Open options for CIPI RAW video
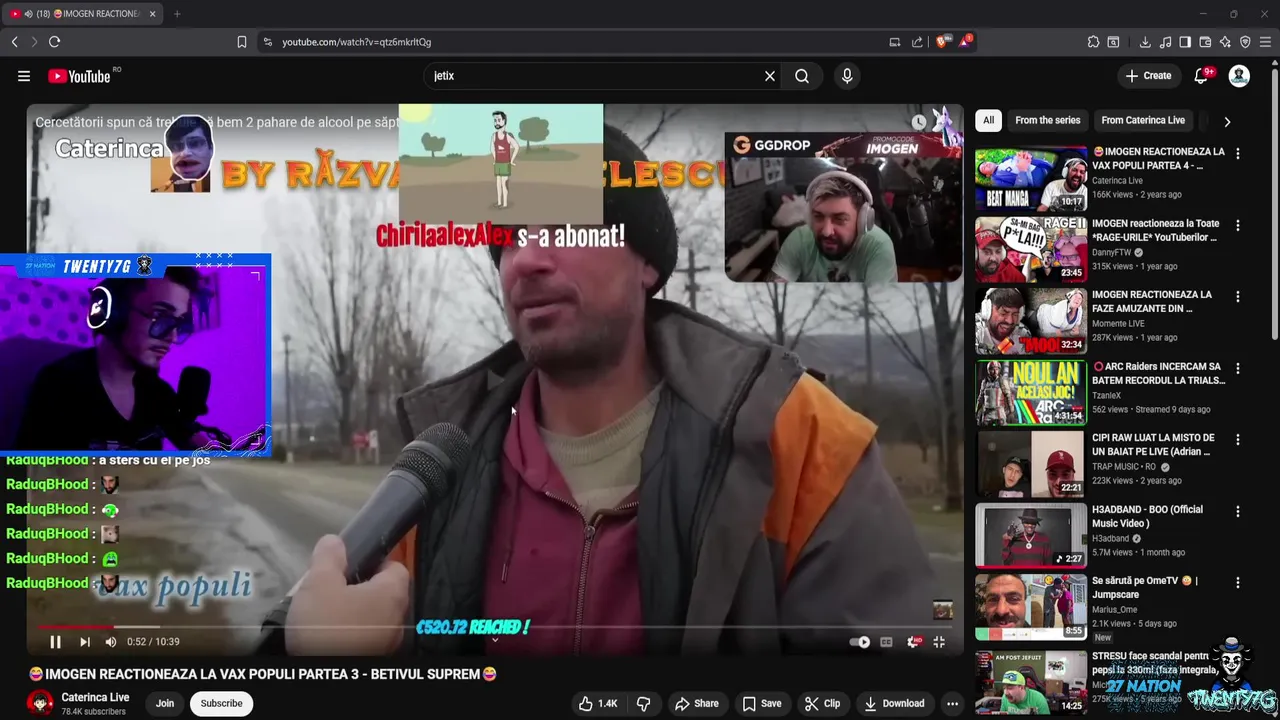Screen dimensions: 1280x720 coord(1238,439)
